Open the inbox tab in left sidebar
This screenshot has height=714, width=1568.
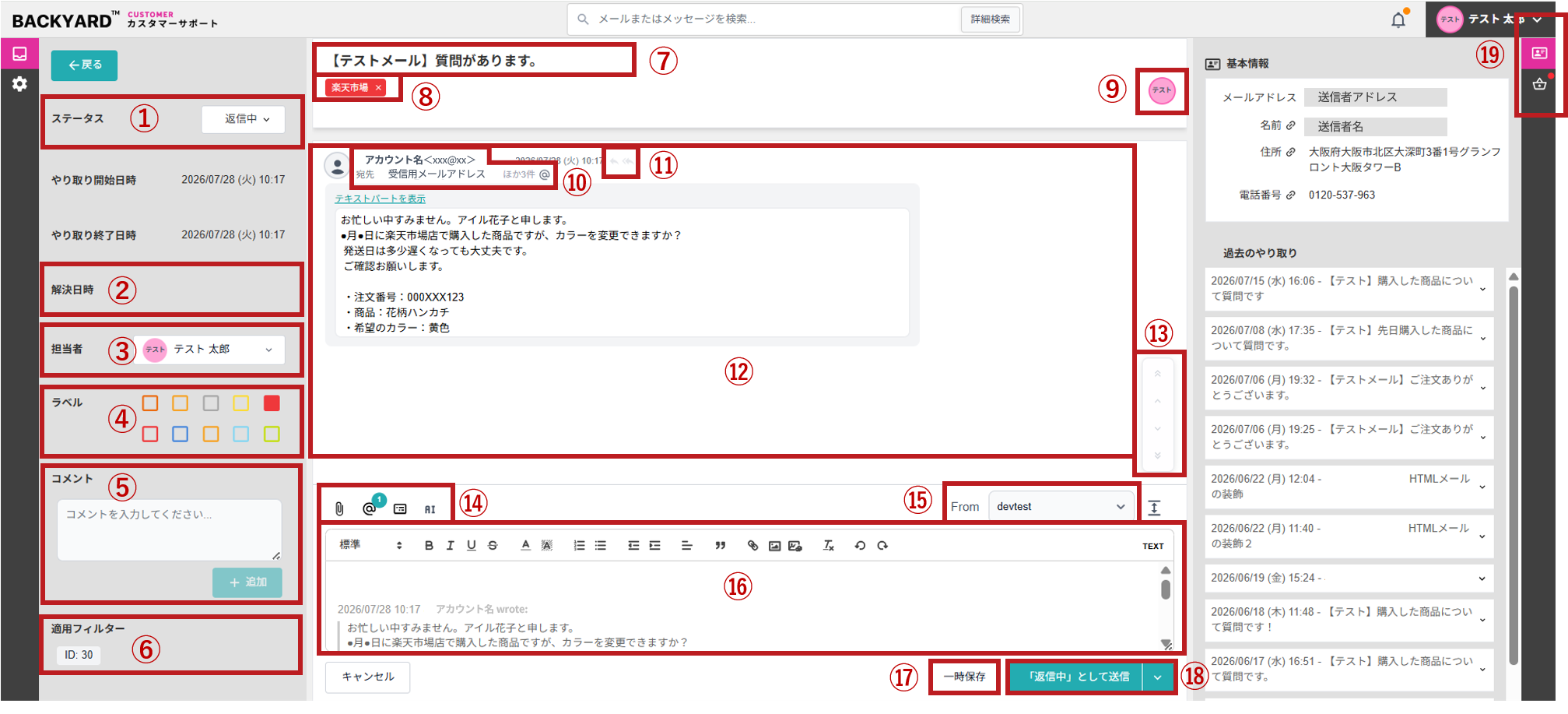(19, 54)
